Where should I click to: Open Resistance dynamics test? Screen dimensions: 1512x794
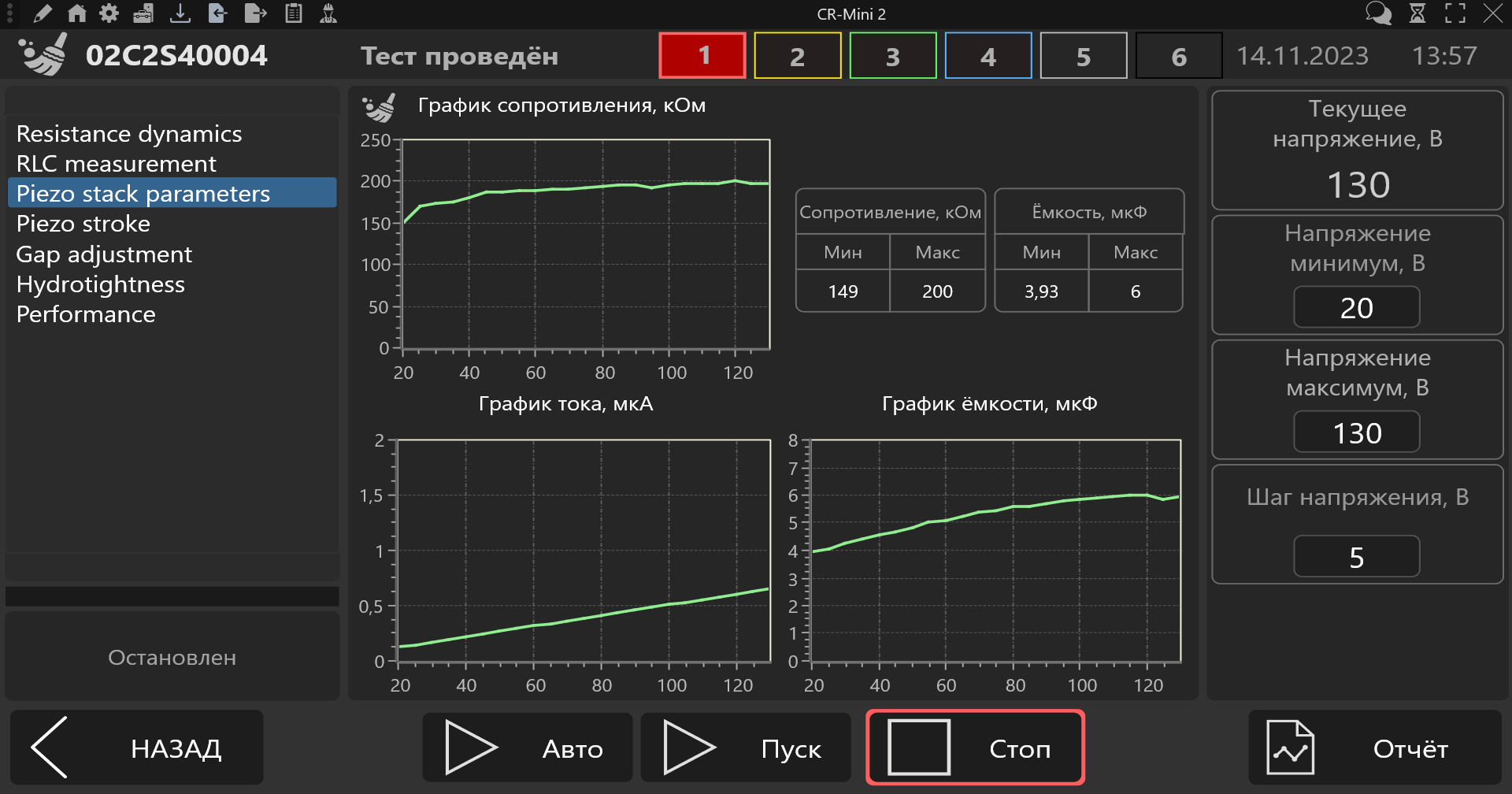[172, 133]
